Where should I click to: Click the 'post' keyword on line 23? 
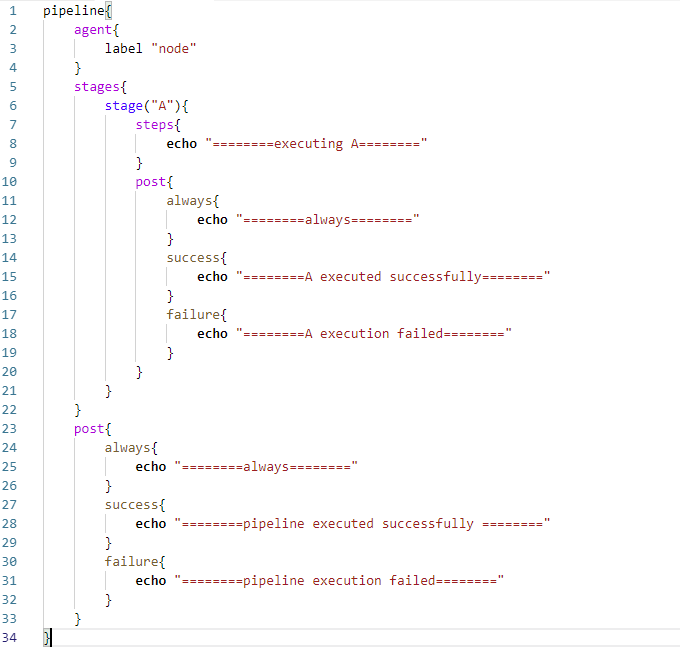click(x=89, y=428)
